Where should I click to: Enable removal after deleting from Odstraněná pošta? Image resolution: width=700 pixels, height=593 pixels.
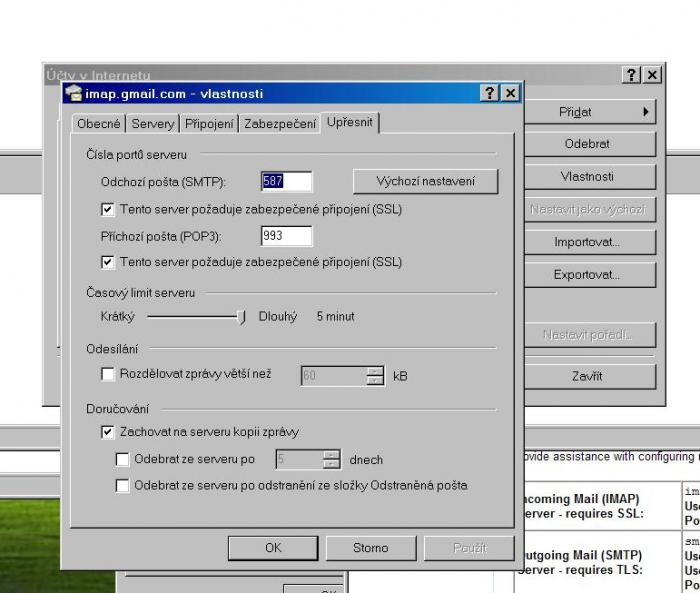(122, 486)
